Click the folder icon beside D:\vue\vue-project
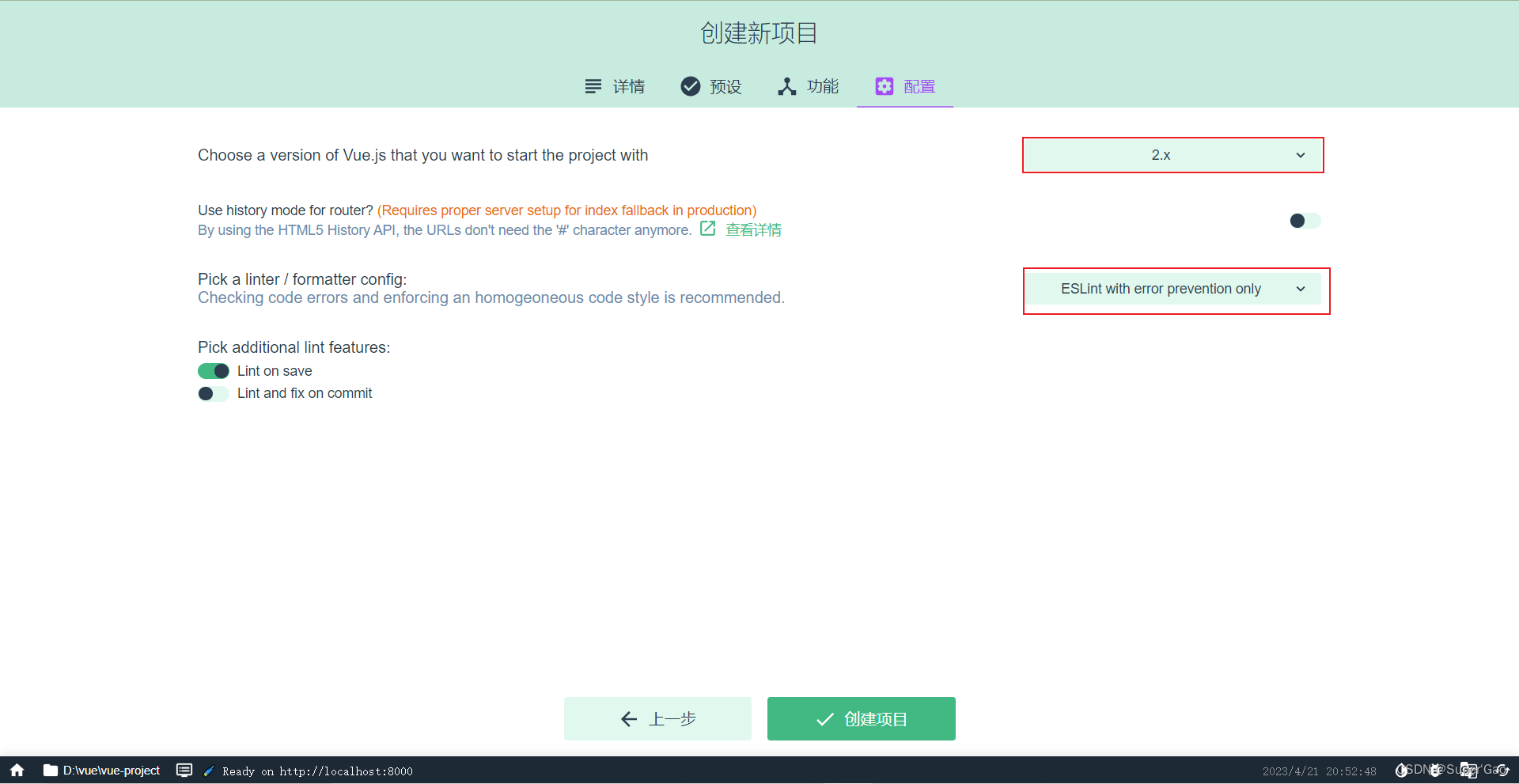The height and width of the screenshot is (784, 1519). [51, 771]
